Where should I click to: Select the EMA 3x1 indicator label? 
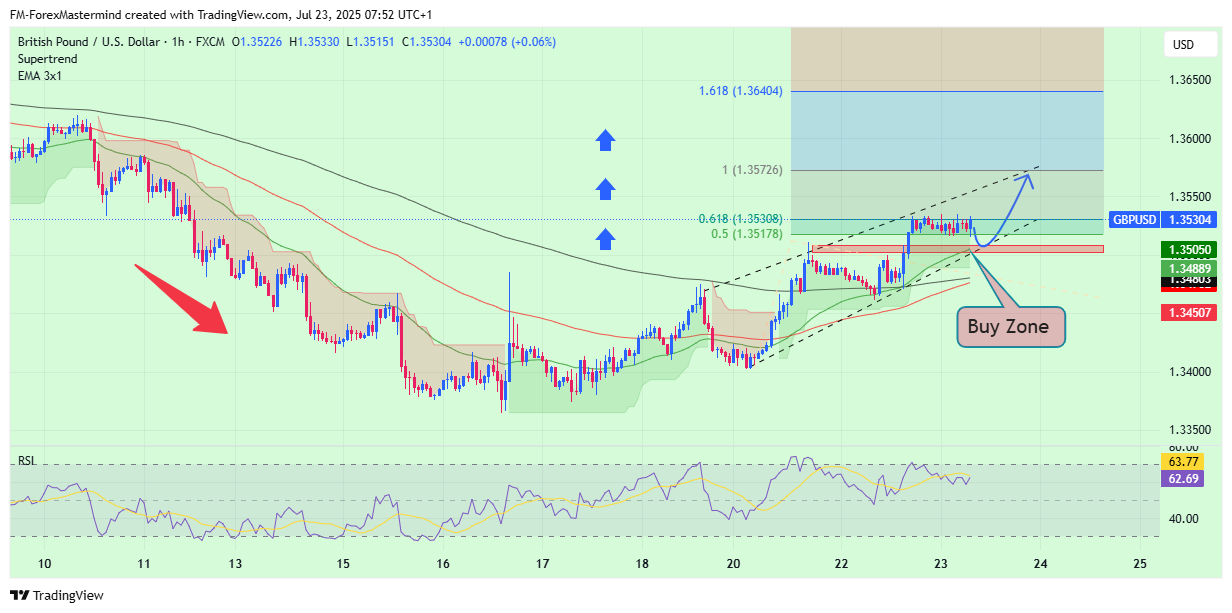pos(40,76)
